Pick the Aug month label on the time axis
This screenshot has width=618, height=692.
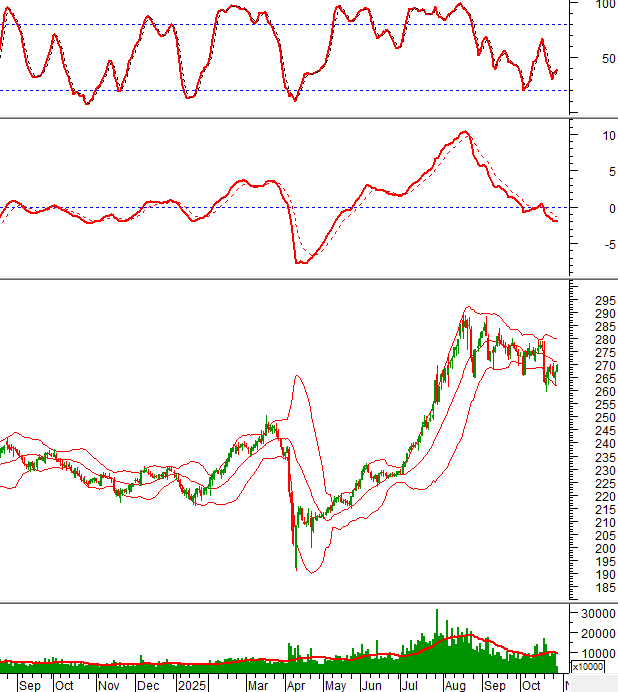(454, 686)
